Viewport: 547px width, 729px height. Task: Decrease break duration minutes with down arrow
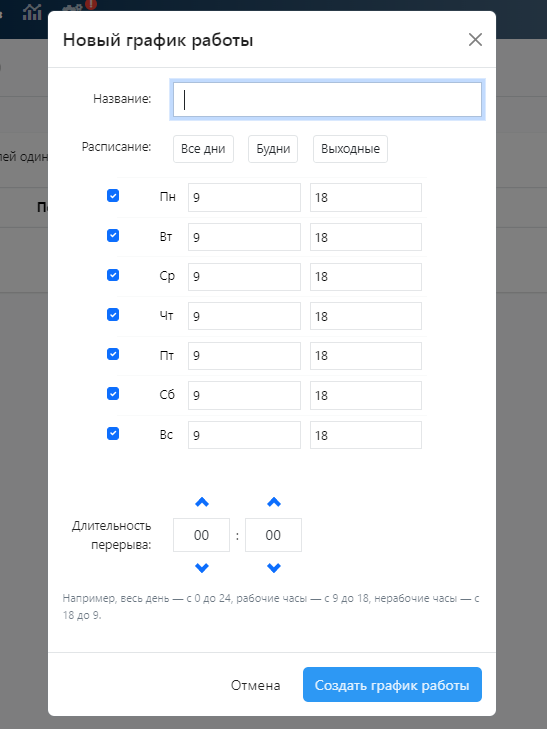274,568
